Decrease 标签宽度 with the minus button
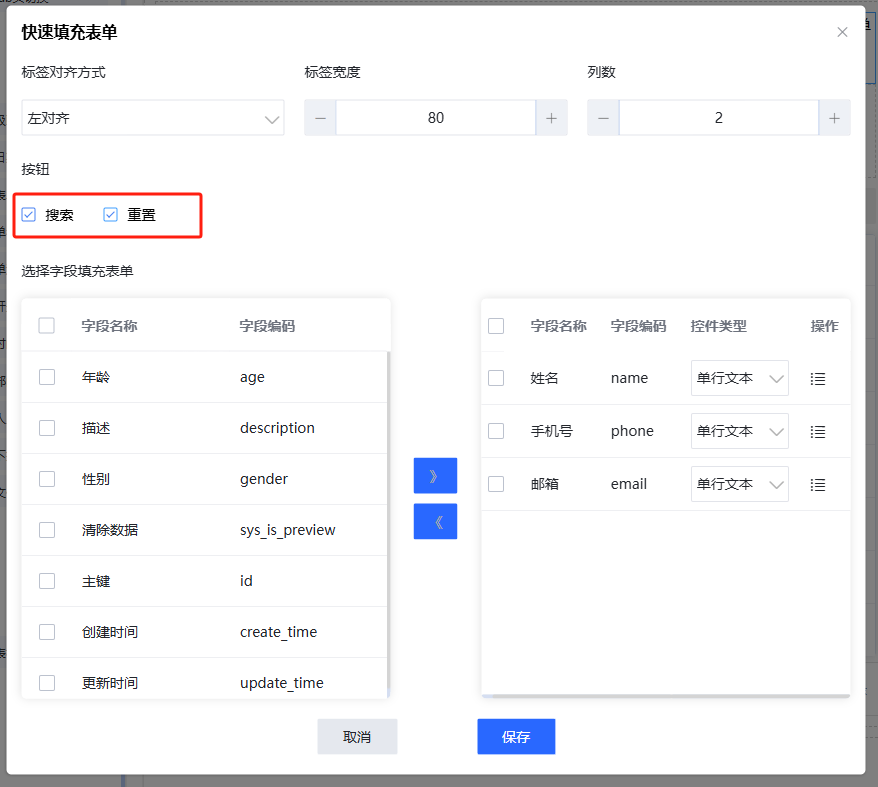The height and width of the screenshot is (787, 878). click(x=321, y=118)
